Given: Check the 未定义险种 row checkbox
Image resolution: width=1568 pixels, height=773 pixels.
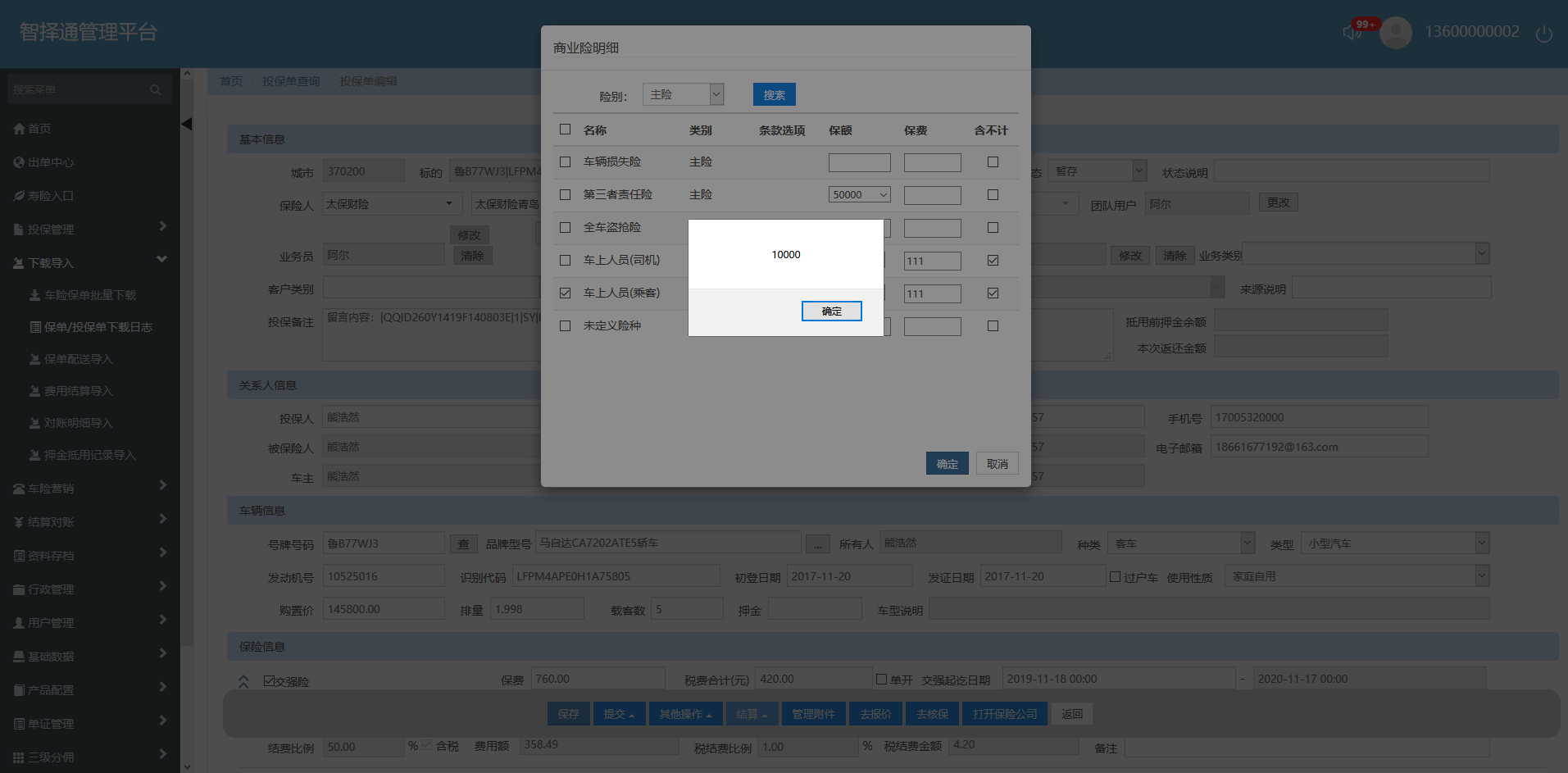Looking at the screenshot, I should (x=565, y=326).
